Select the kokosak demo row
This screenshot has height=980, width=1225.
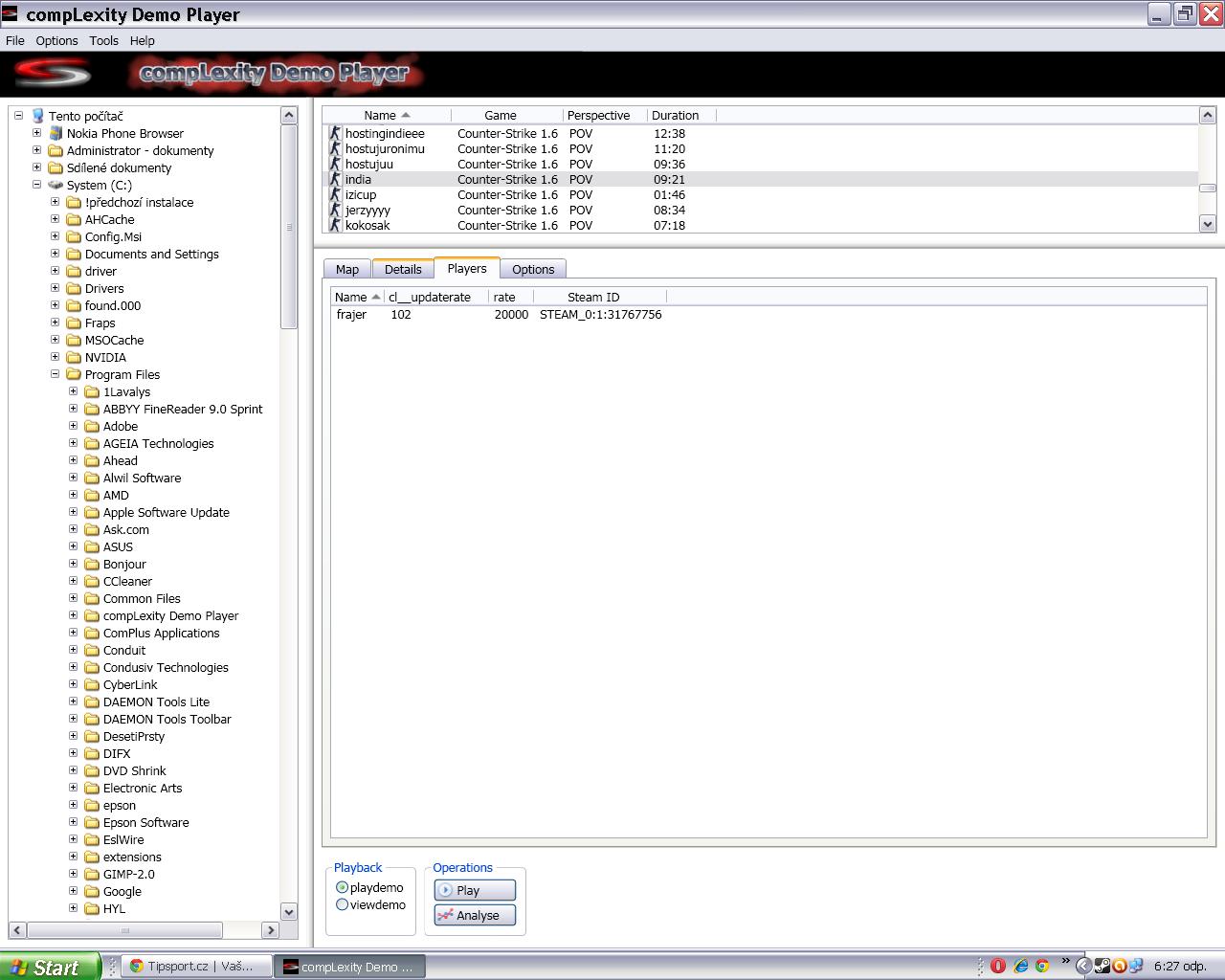click(760, 225)
